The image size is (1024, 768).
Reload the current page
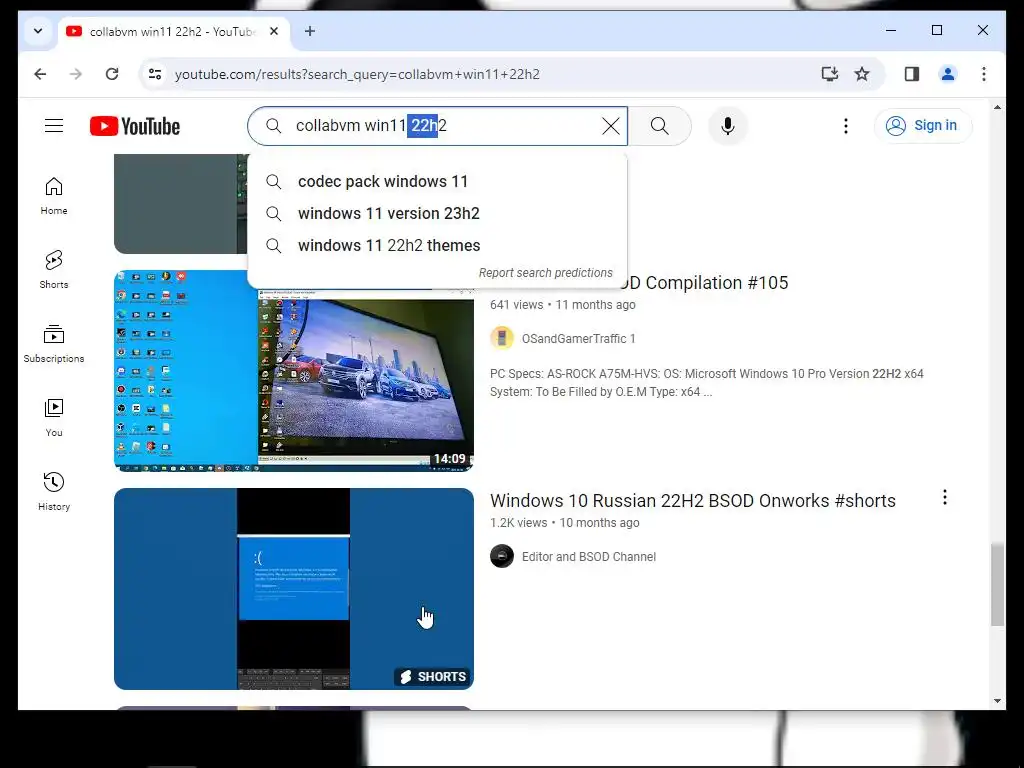[x=112, y=74]
